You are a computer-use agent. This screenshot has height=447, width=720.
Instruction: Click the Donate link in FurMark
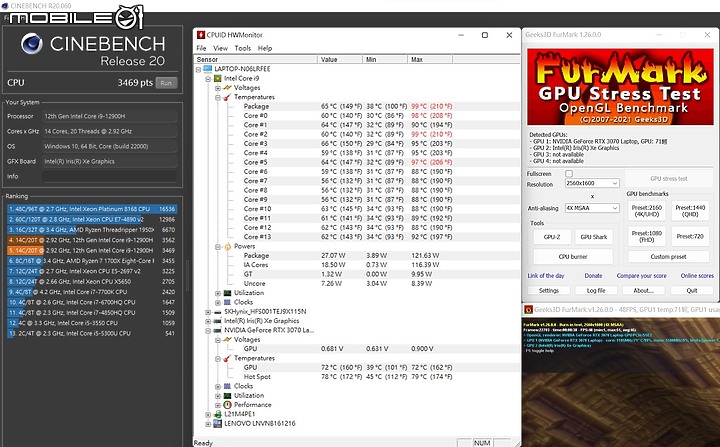(593, 276)
